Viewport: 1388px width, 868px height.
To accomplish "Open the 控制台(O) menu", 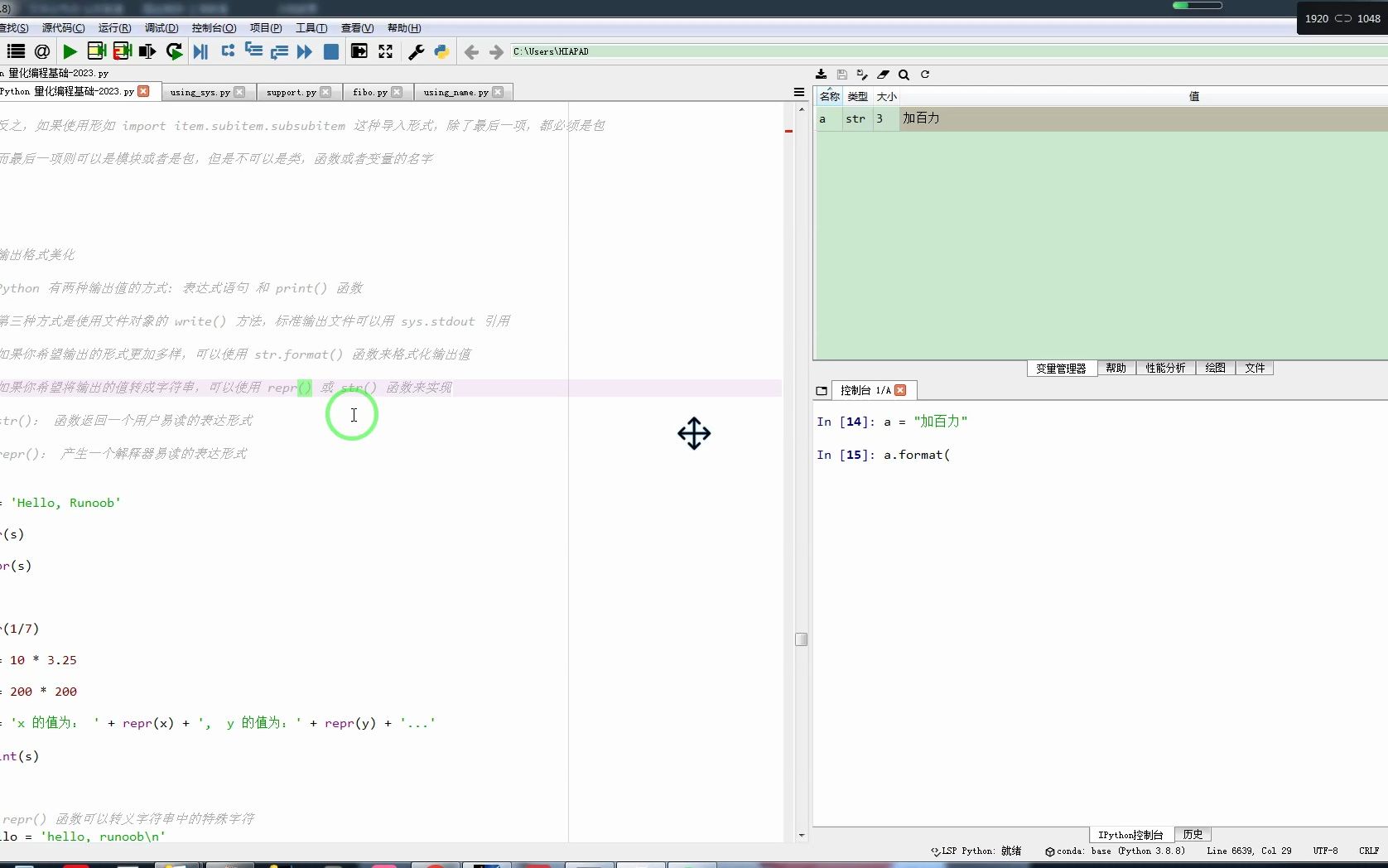I will pos(214,27).
